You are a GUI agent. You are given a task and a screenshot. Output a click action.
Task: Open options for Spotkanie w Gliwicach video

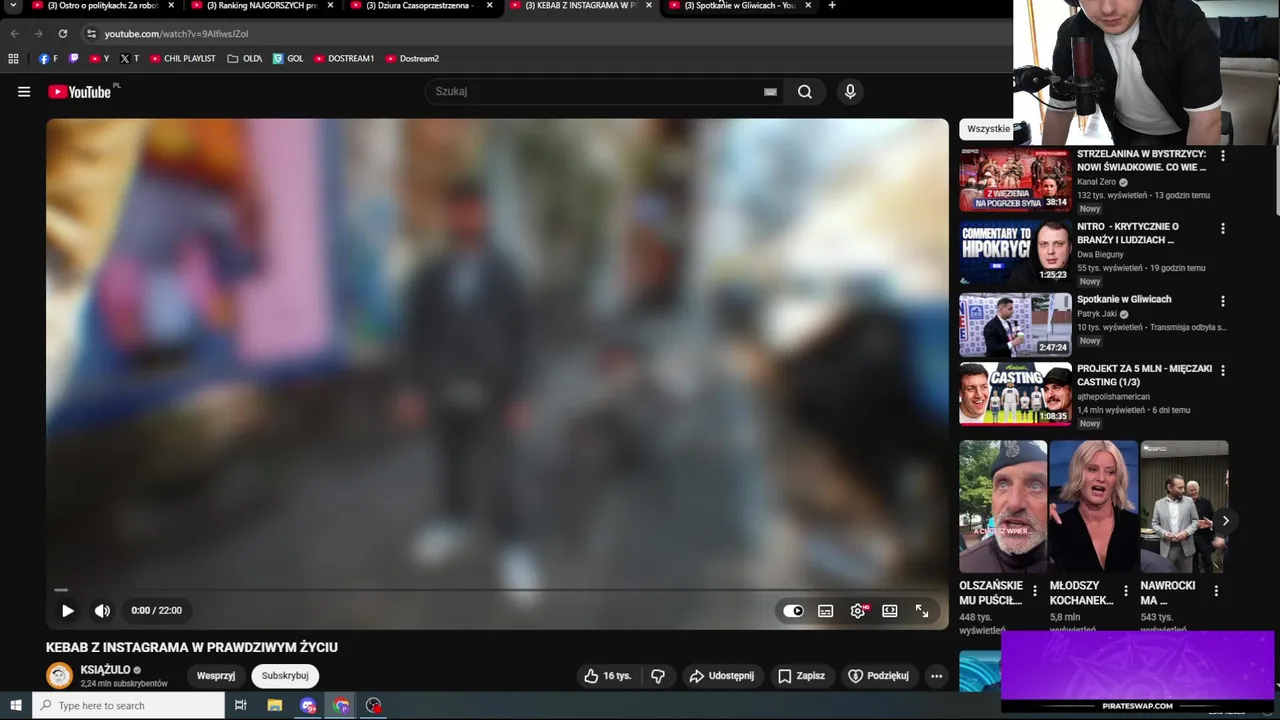click(1222, 301)
